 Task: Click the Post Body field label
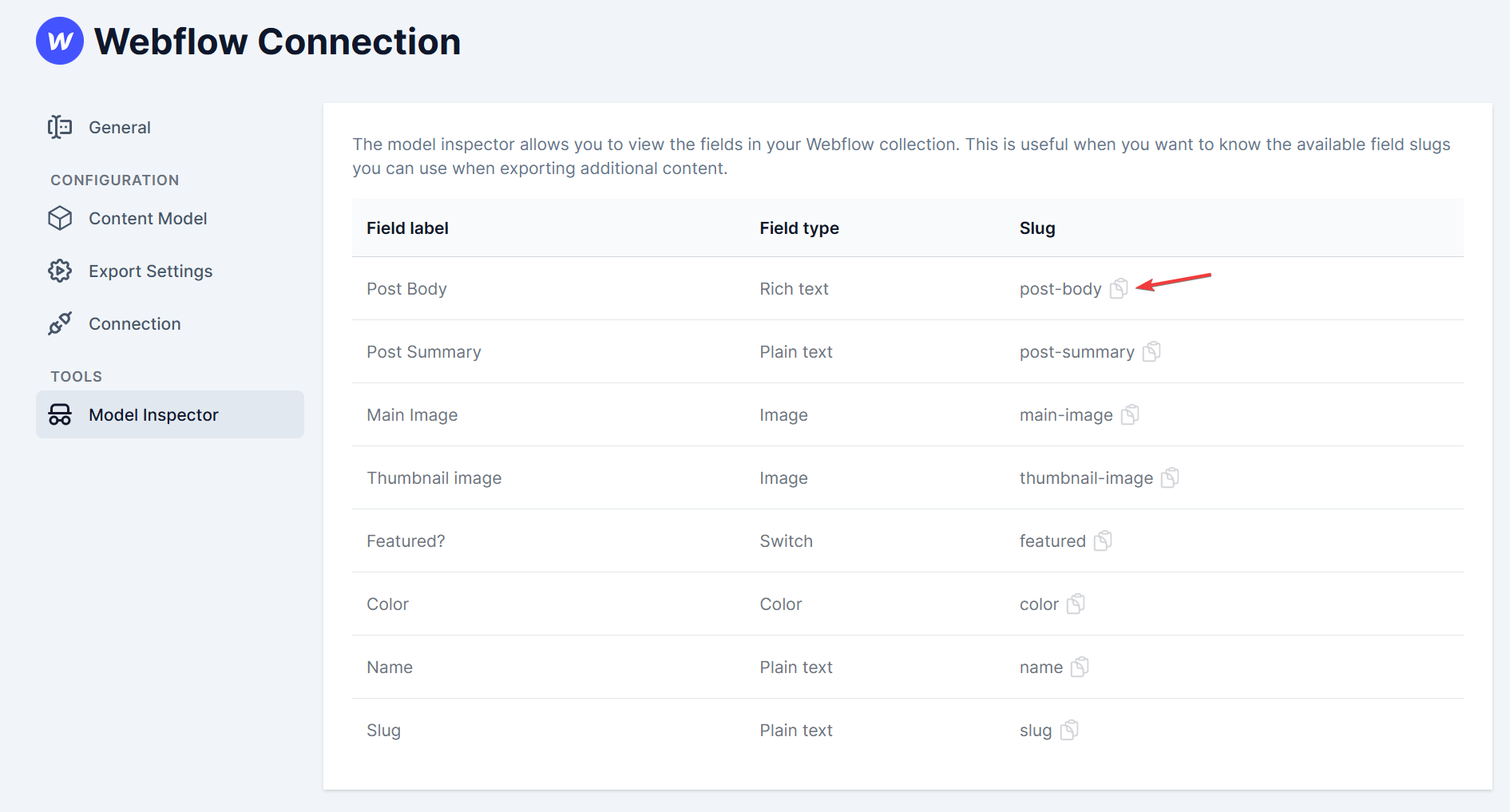pos(406,289)
